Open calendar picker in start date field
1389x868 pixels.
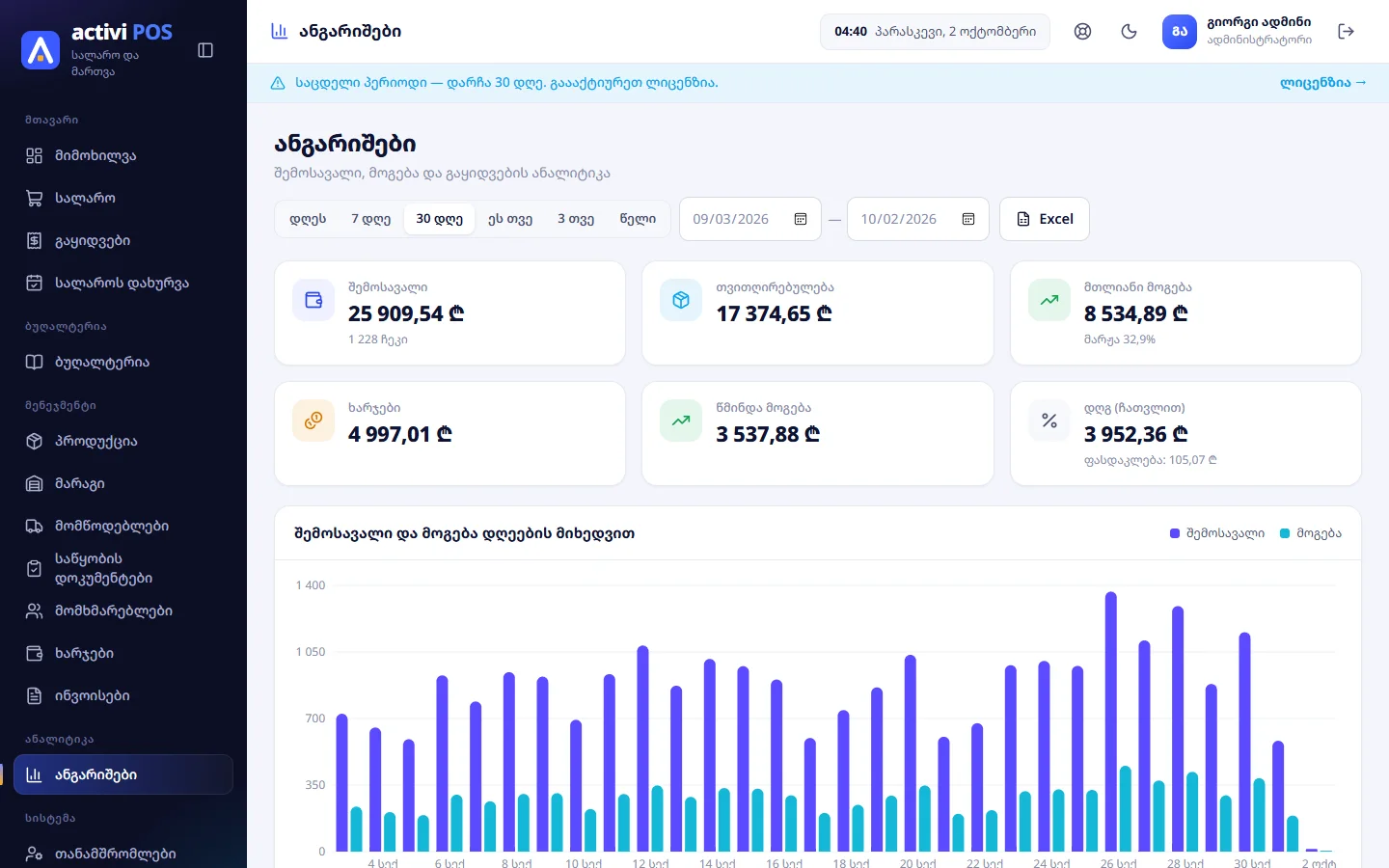[x=801, y=219]
